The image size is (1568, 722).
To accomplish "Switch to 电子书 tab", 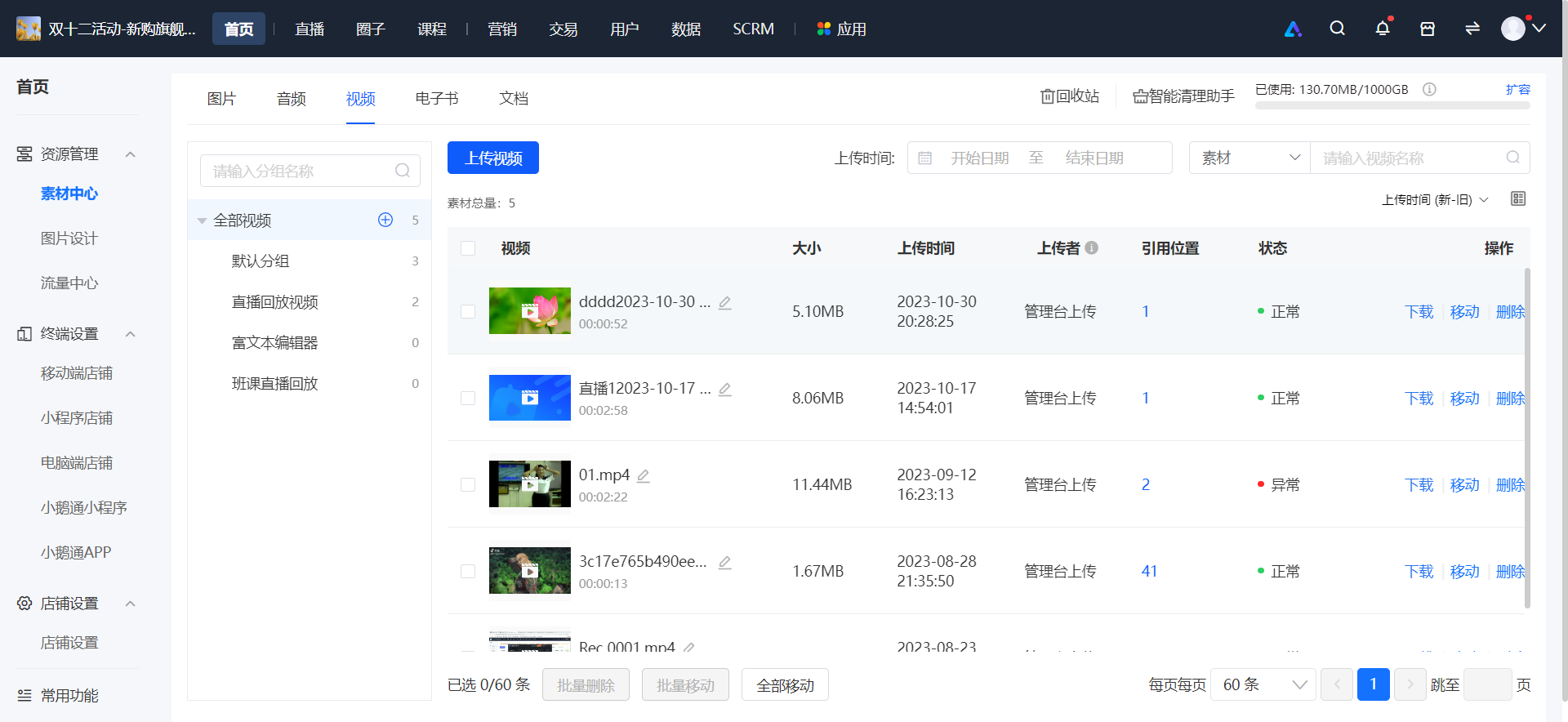I will [x=436, y=99].
